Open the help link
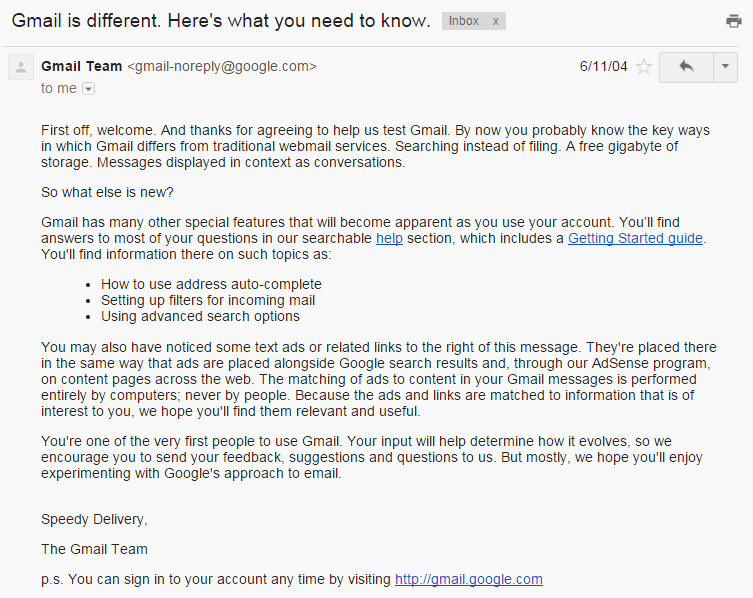This screenshot has width=753, height=598. coord(389,238)
